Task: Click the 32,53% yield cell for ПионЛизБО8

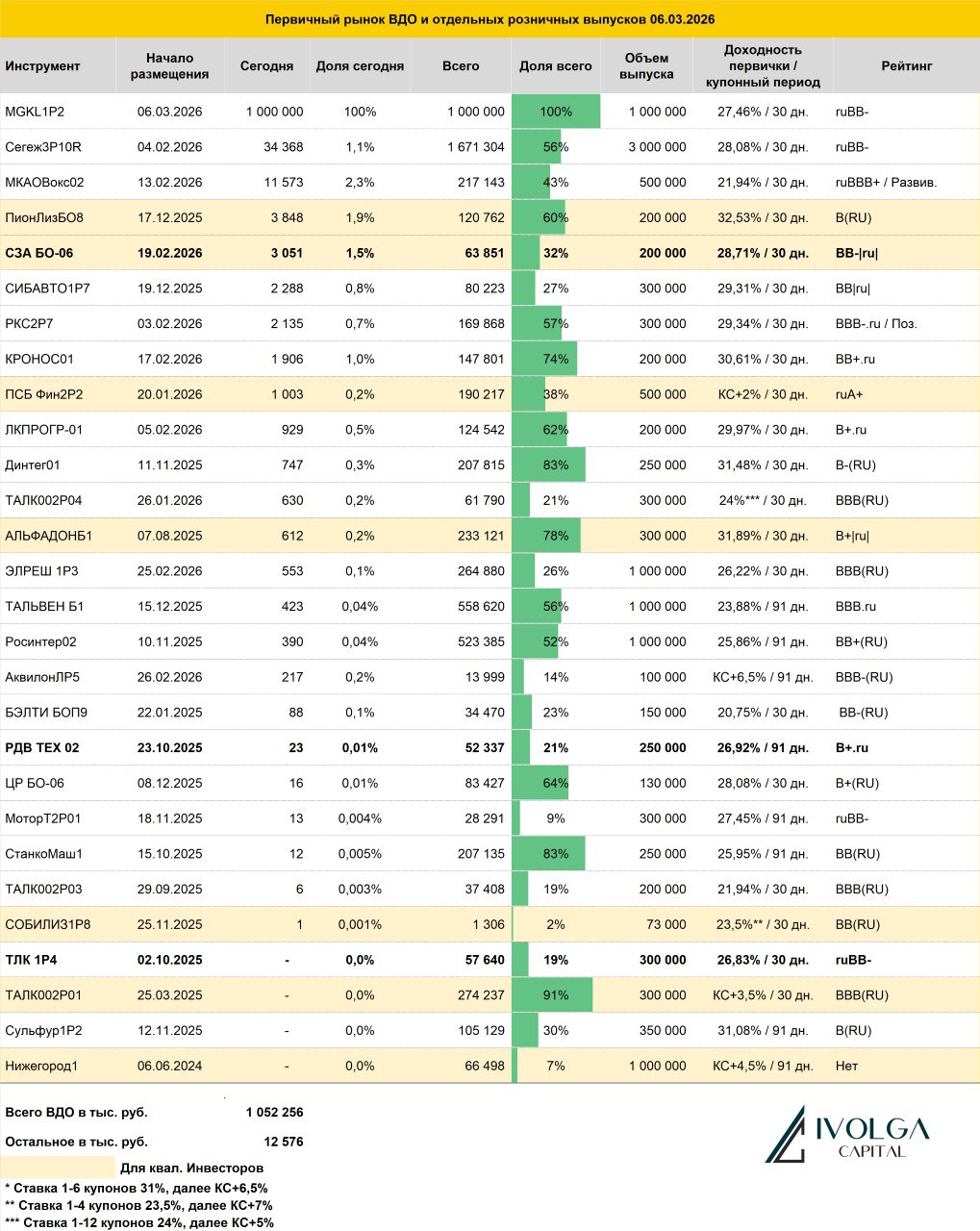Action: (x=763, y=218)
